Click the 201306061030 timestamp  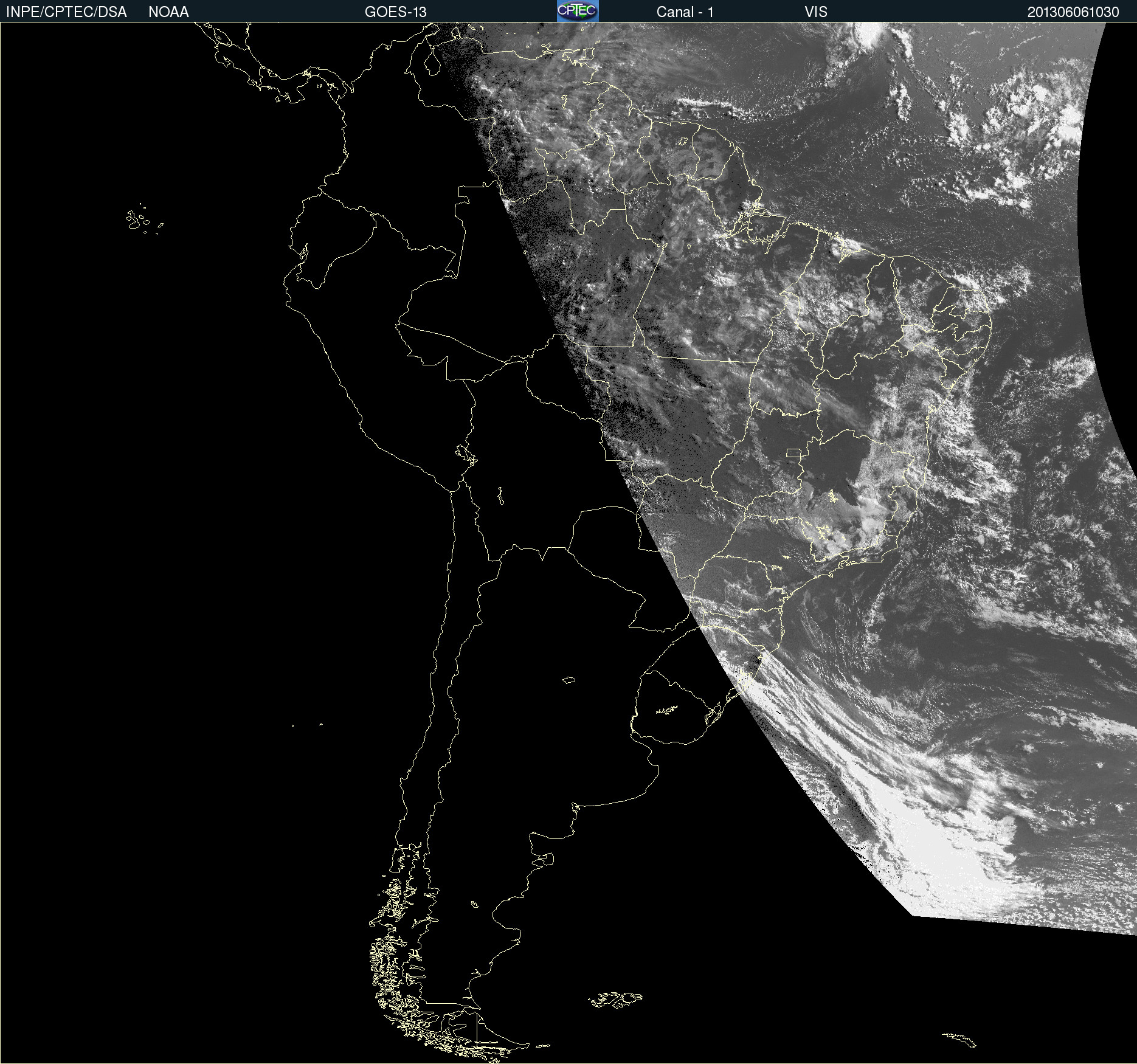(1073, 12)
